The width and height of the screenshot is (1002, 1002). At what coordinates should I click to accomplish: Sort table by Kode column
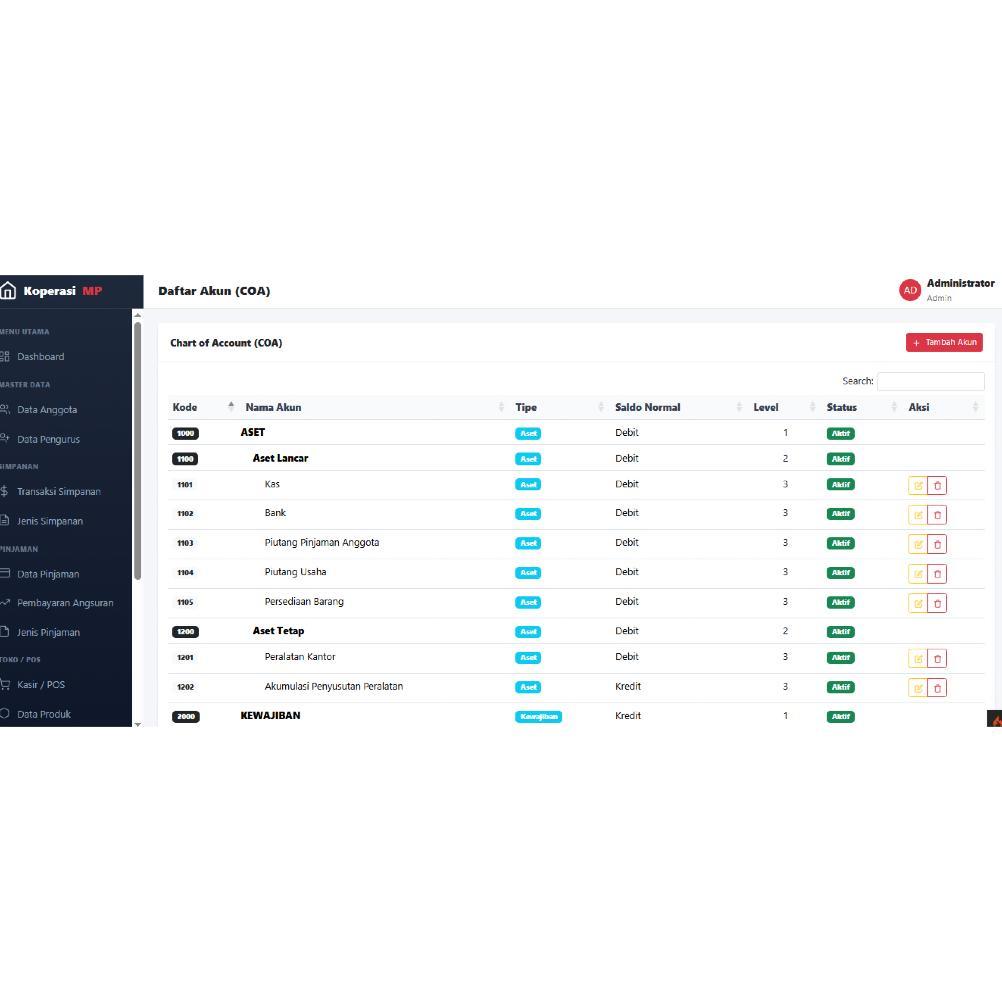tap(202, 407)
